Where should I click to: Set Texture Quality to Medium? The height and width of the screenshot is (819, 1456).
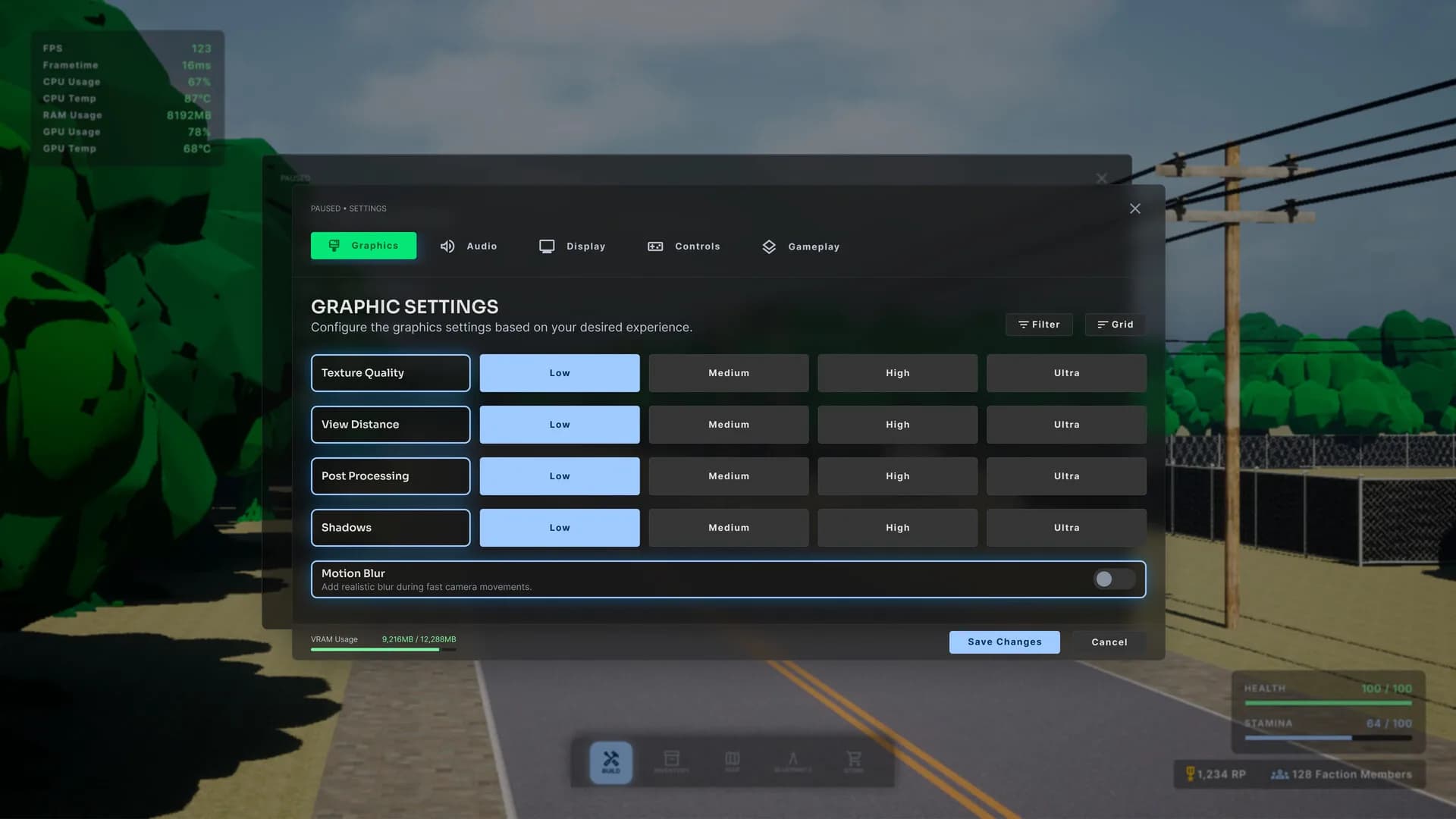[x=729, y=373]
